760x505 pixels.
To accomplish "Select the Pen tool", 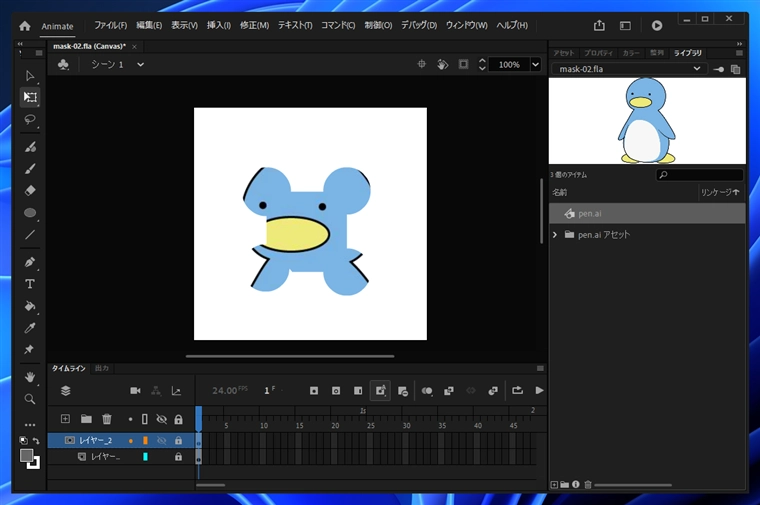I will 30,262.
